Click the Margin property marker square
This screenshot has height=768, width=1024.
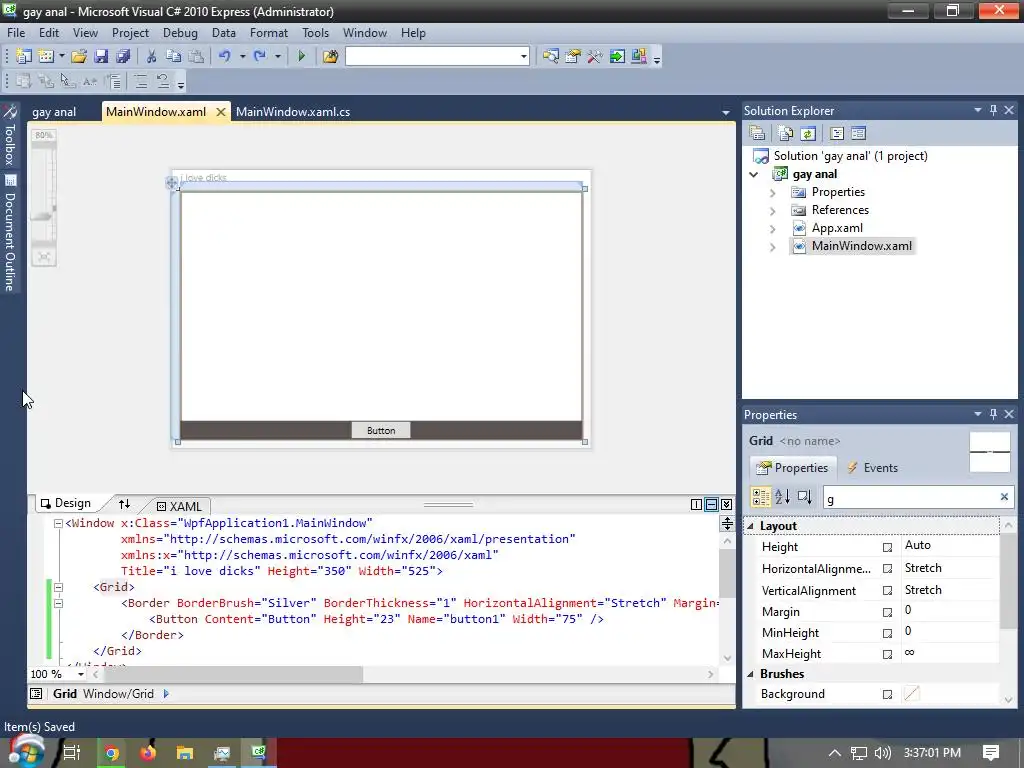click(888, 612)
